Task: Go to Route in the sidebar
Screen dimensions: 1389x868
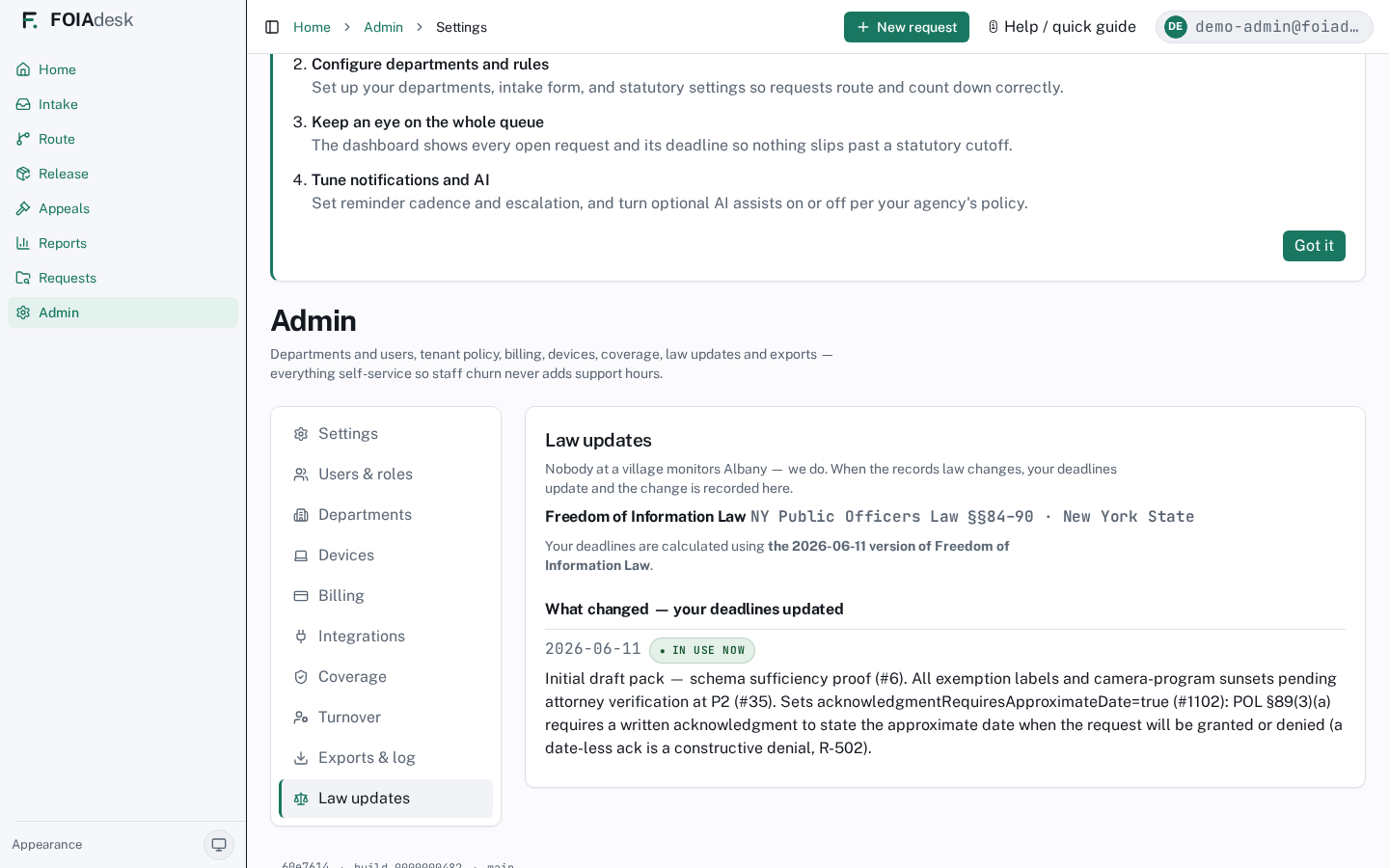Action: coord(123,139)
